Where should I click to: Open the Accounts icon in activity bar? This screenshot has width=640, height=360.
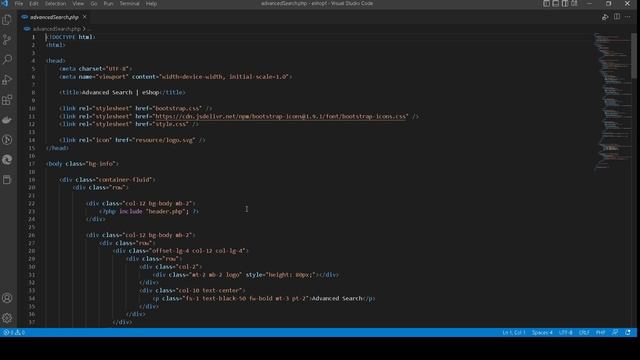7,298
